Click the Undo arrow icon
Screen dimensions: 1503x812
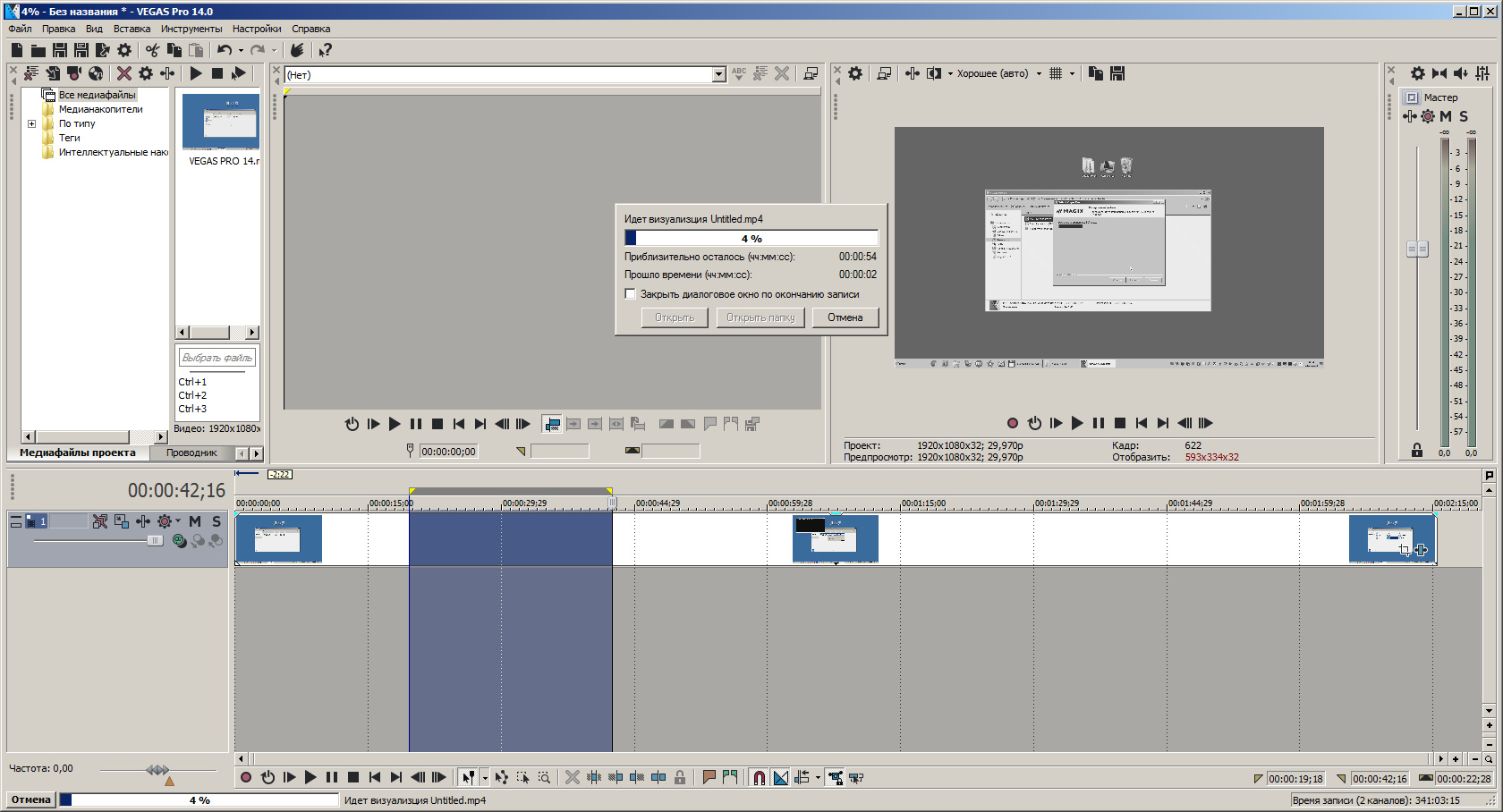click(x=225, y=50)
